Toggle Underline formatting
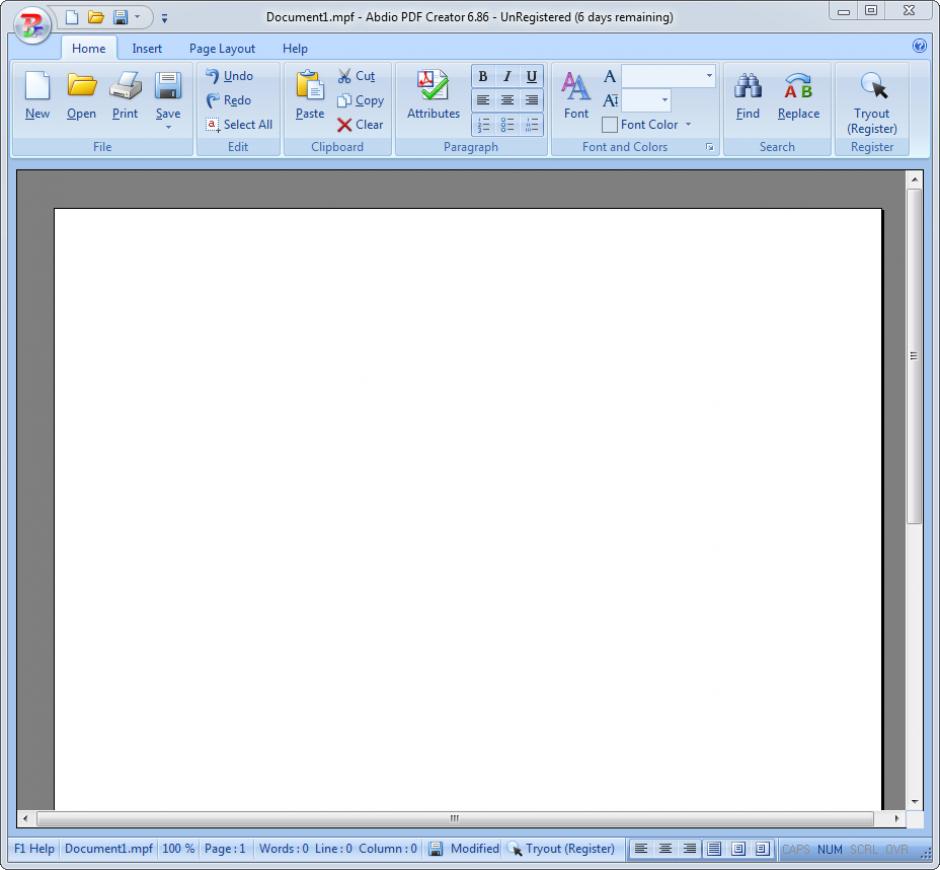 tap(531, 76)
